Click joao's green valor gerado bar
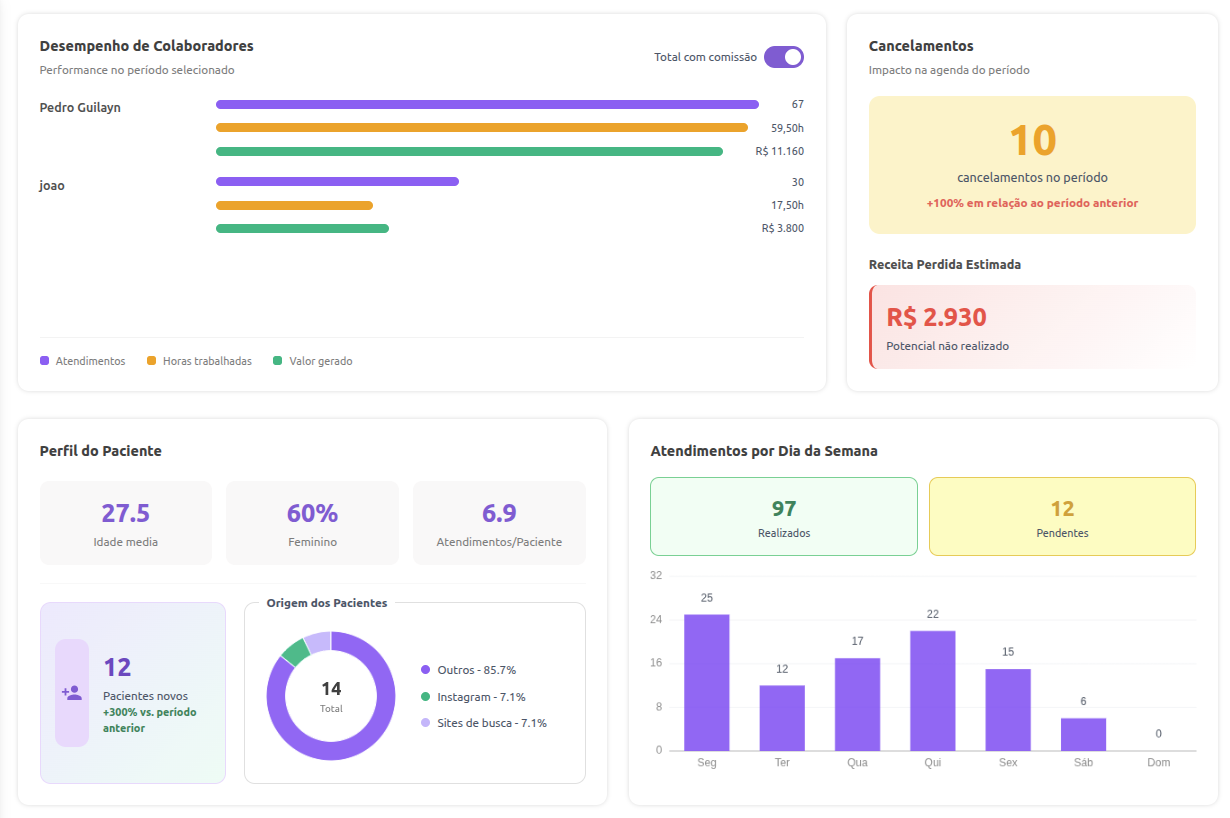The height and width of the screenshot is (818, 1230). point(302,228)
